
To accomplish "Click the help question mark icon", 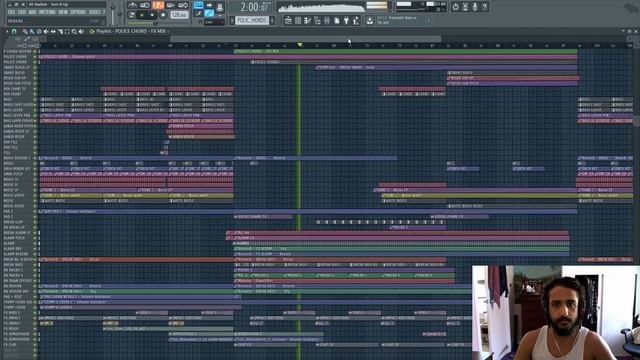I will 484,7.
